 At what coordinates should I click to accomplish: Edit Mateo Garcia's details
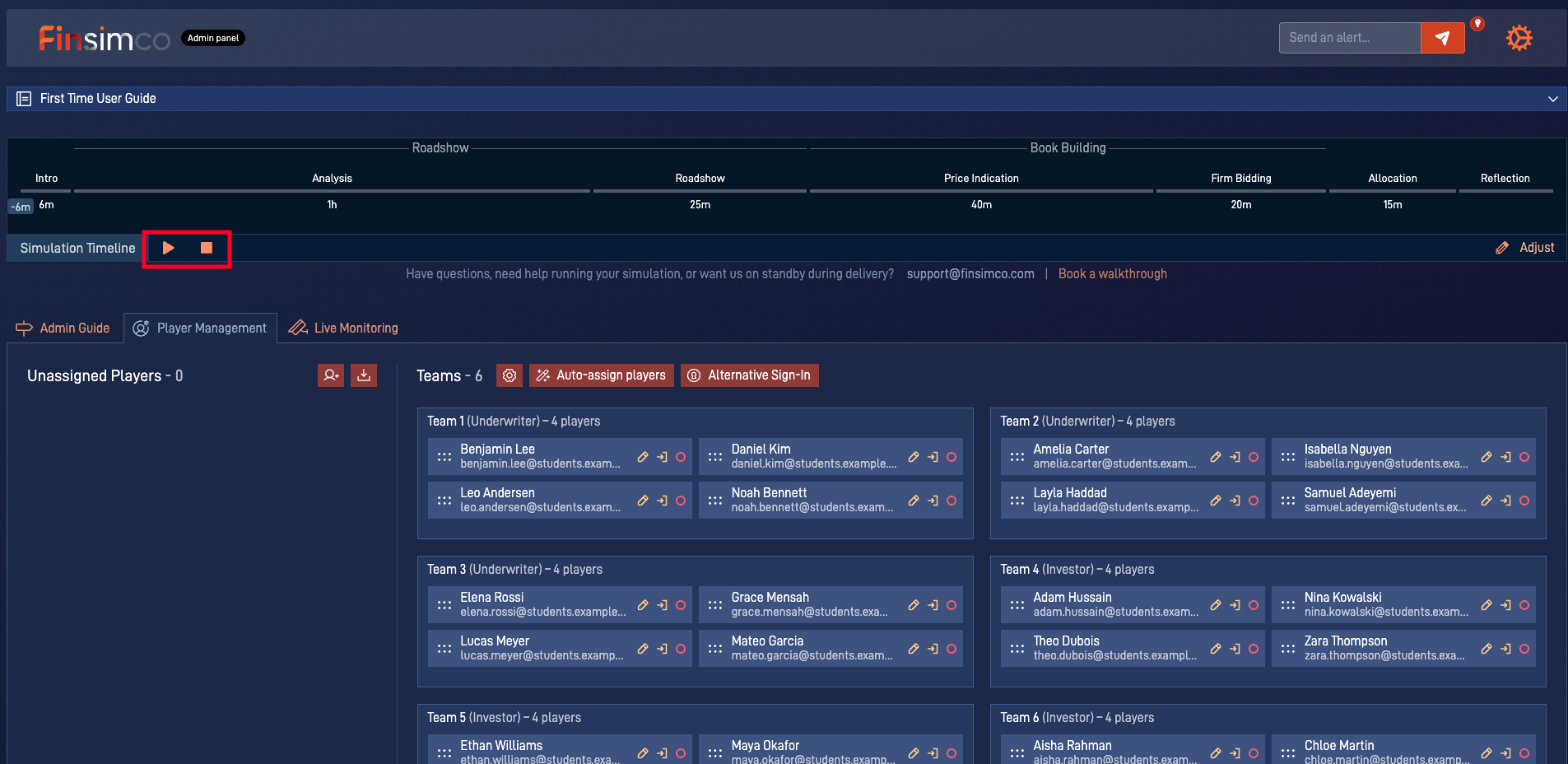click(914, 649)
